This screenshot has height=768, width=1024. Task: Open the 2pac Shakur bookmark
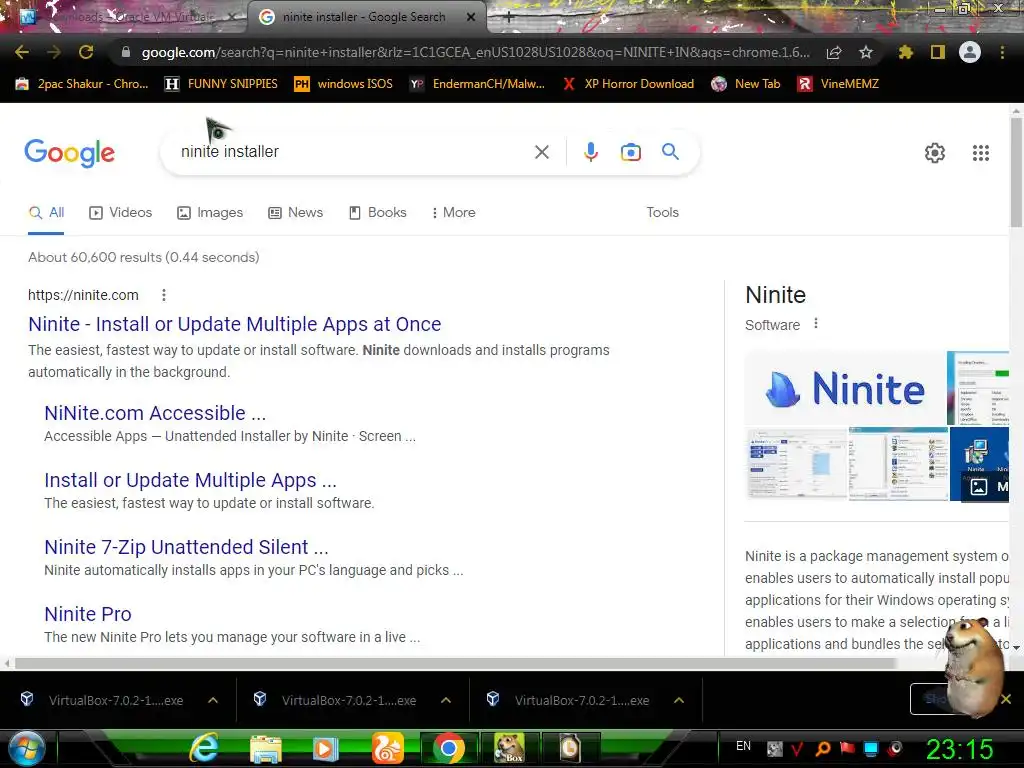[82, 84]
